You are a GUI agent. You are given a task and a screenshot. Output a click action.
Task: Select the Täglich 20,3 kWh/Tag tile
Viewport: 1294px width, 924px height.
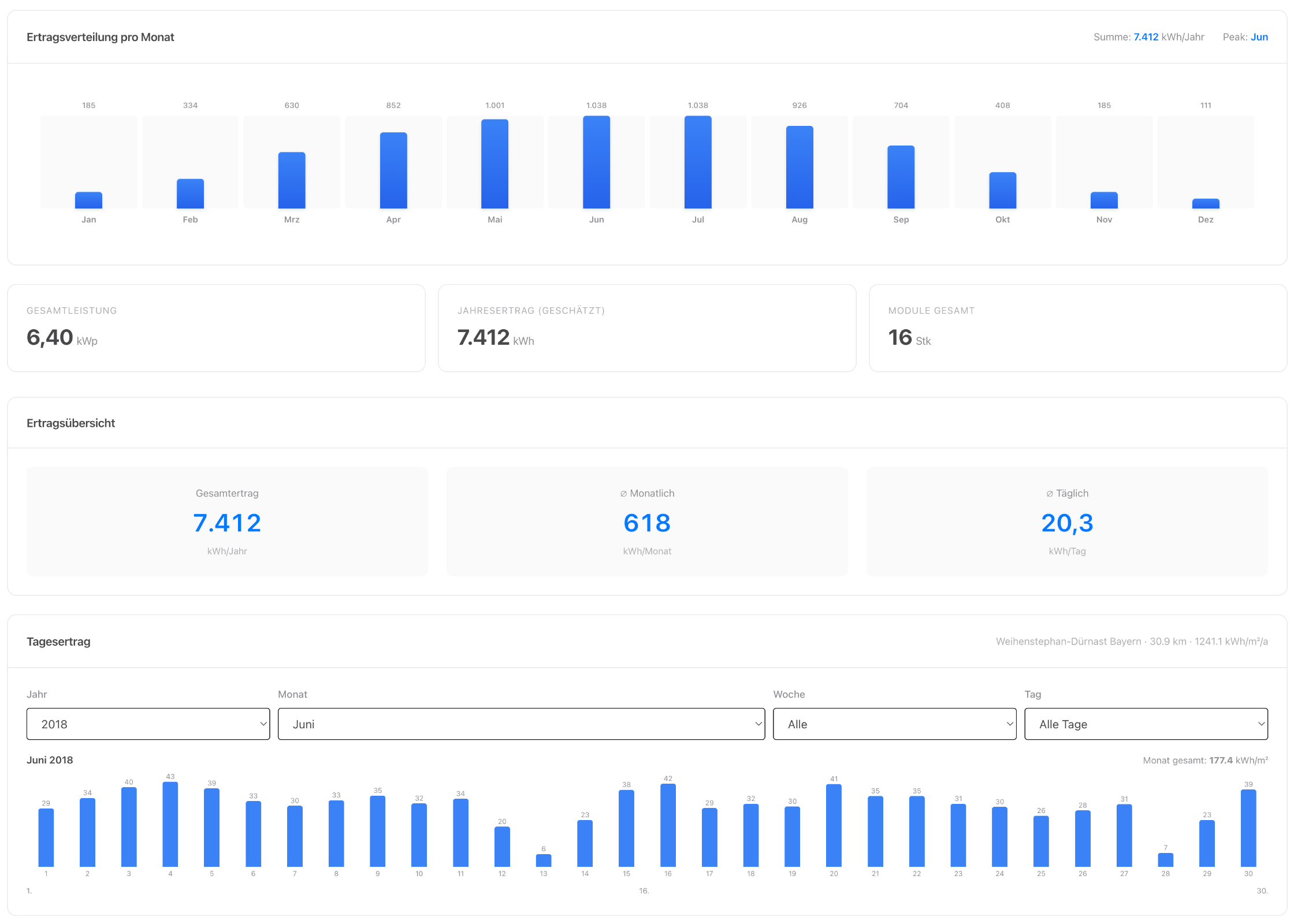click(1067, 521)
